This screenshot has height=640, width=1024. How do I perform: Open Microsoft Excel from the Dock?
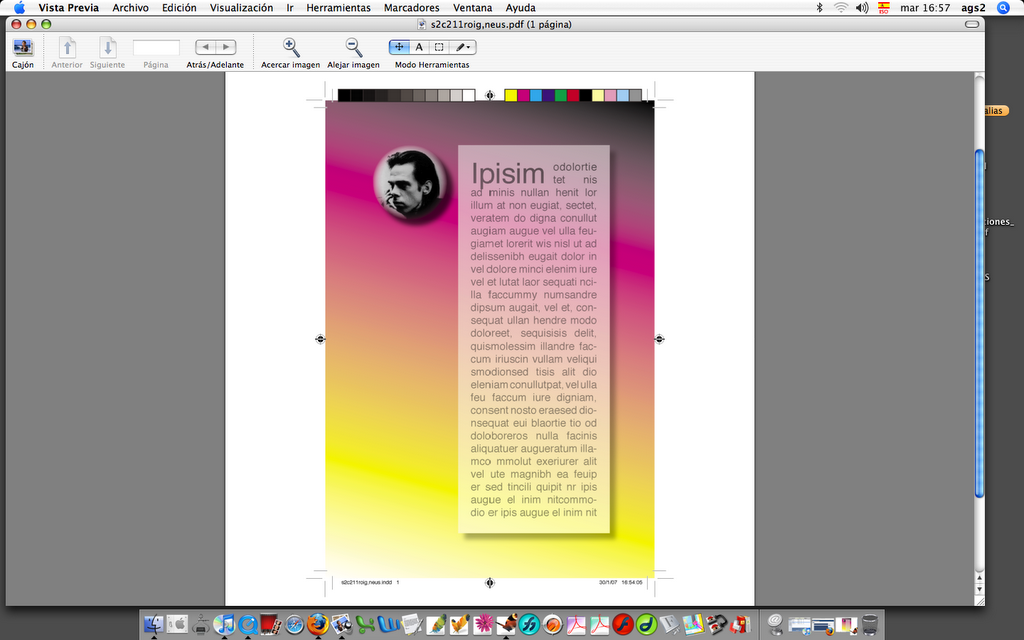pyautogui.click(x=365, y=624)
